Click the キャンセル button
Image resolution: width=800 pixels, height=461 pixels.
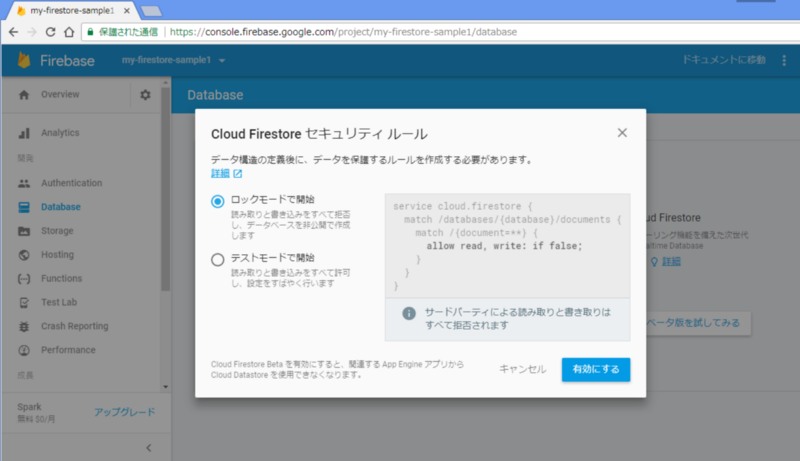(x=522, y=369)
